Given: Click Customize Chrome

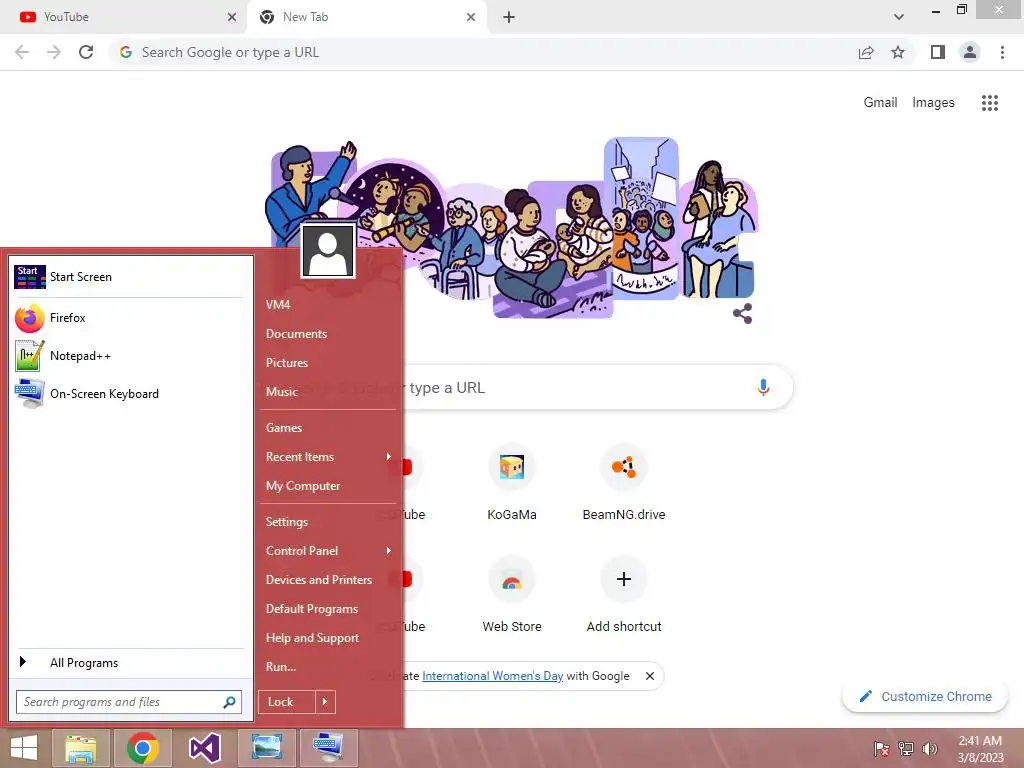Looking at the screenshot, I should (x=925, y=697).
